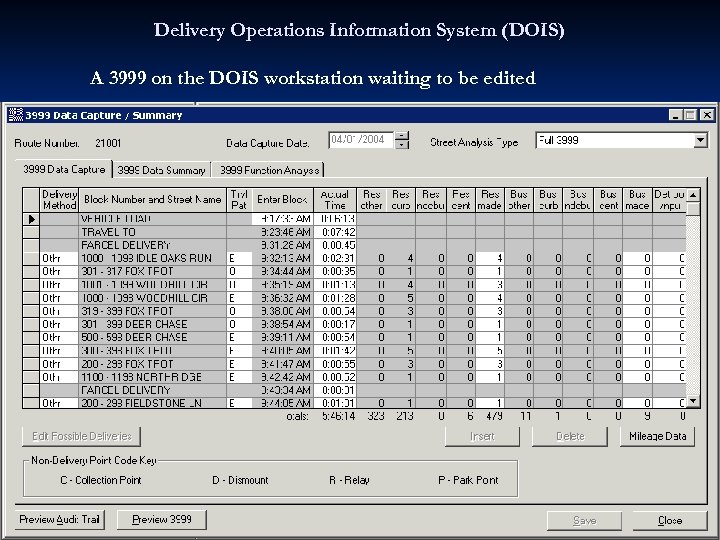The image size is (720, 540).
Task: Click the Route Number value 21001
Action: 108,143
